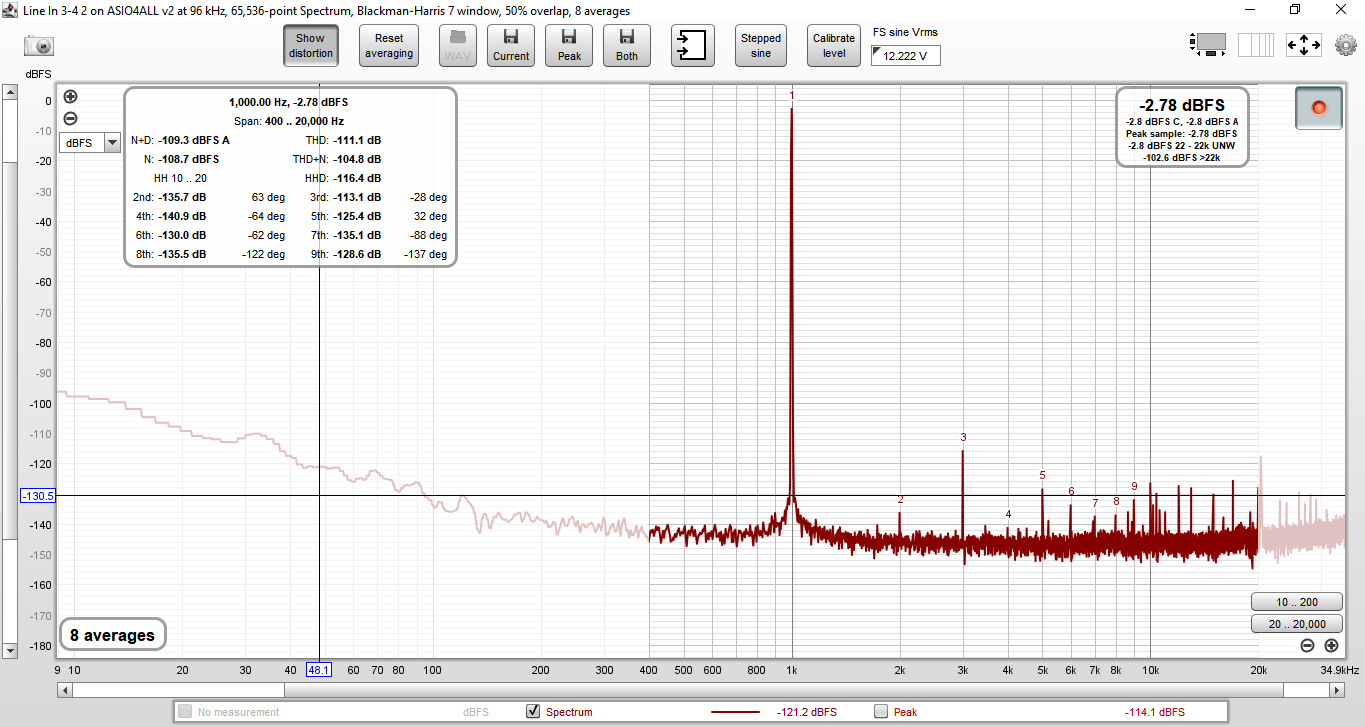Screen dimensions: 1365x727
Task: Open settings gear icon
Action: click(x=1345, y=45)
